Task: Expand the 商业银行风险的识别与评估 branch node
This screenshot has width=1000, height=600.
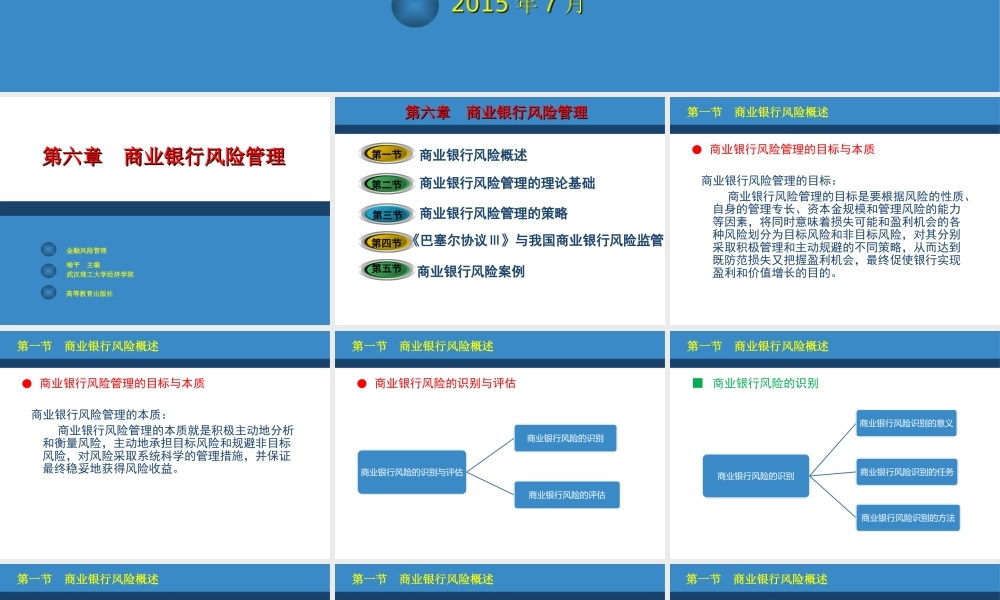Action: pyautogui.click(x=413, y=470)
